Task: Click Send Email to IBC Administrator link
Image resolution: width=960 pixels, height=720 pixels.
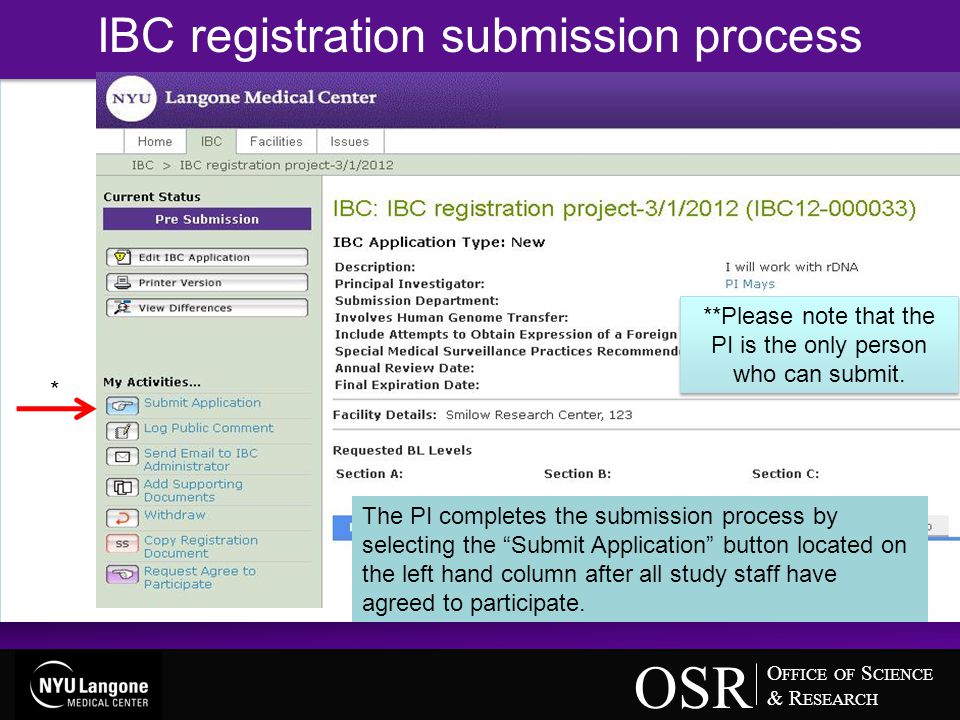Action: [201, 460]
